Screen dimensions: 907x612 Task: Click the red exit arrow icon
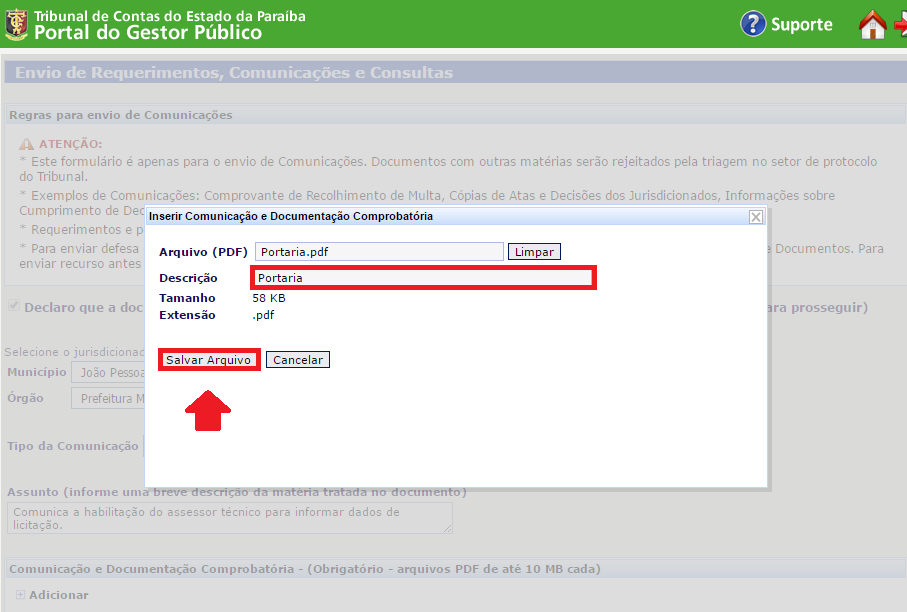(900, 25)
